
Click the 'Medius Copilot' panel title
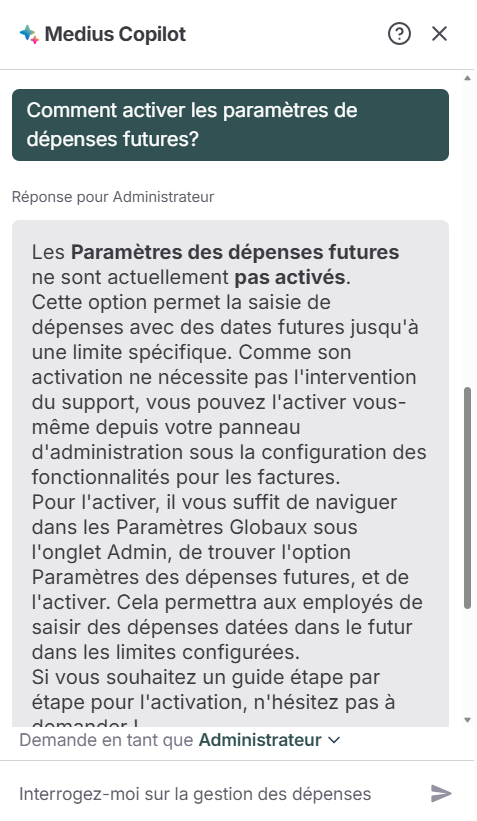point(115,34)
